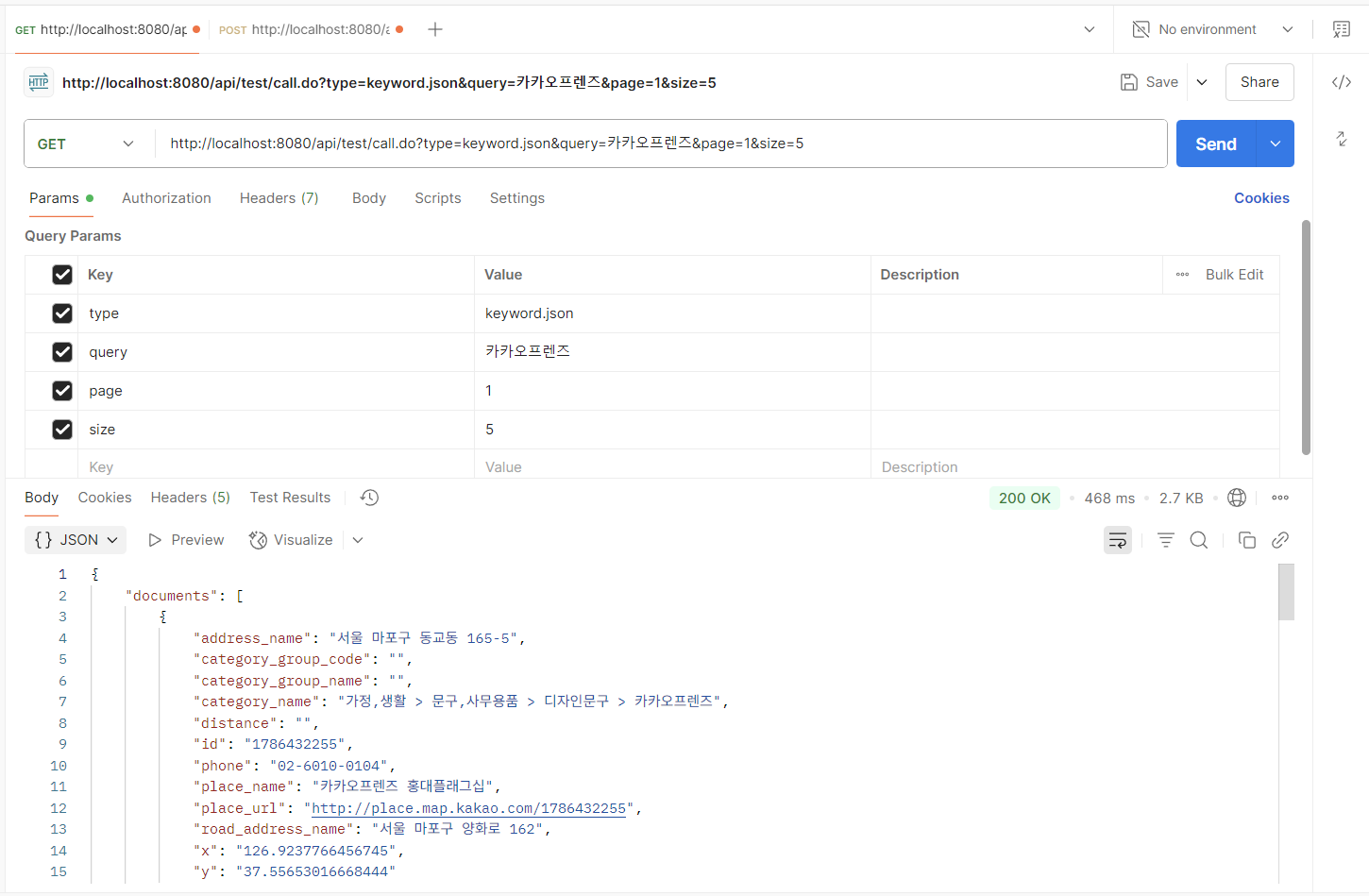Open the Cookies link
This screenshot has width=1369, height=896.
pos(1261,198)
